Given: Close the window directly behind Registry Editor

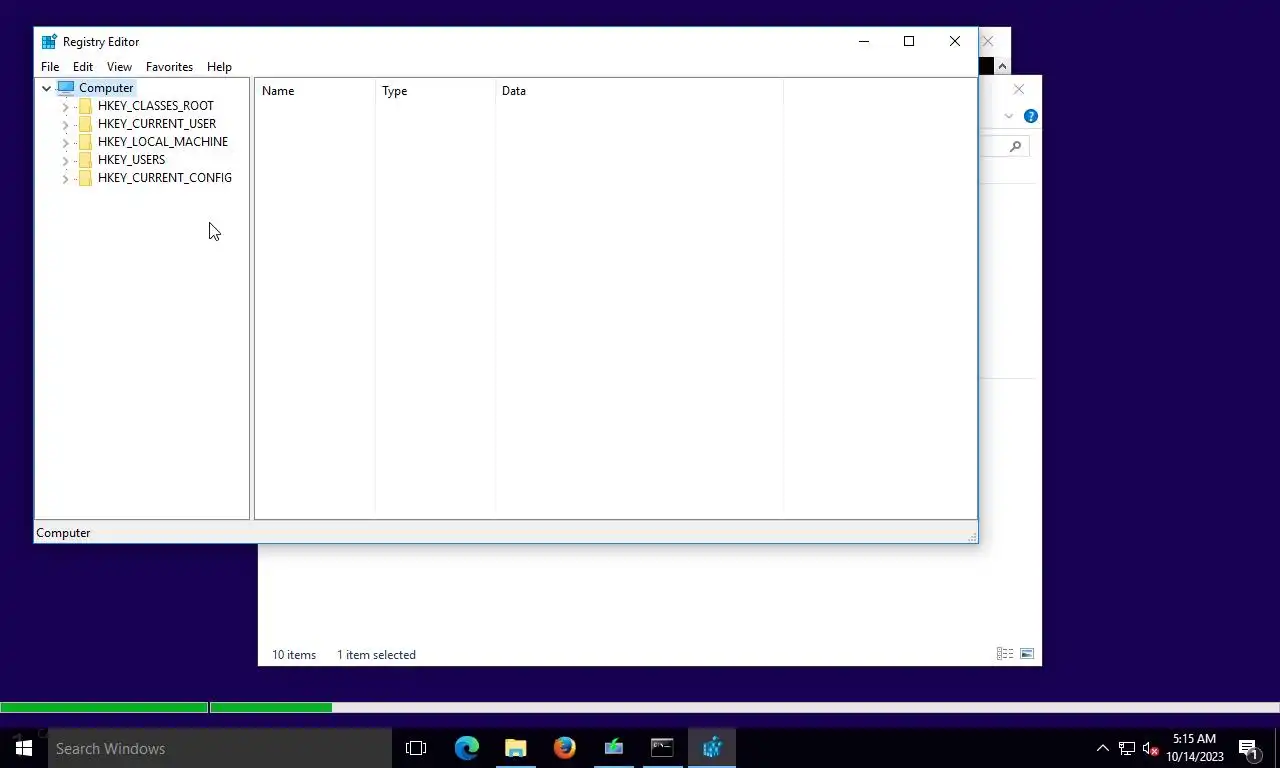Looking at the screenshot, I should 988,42.
